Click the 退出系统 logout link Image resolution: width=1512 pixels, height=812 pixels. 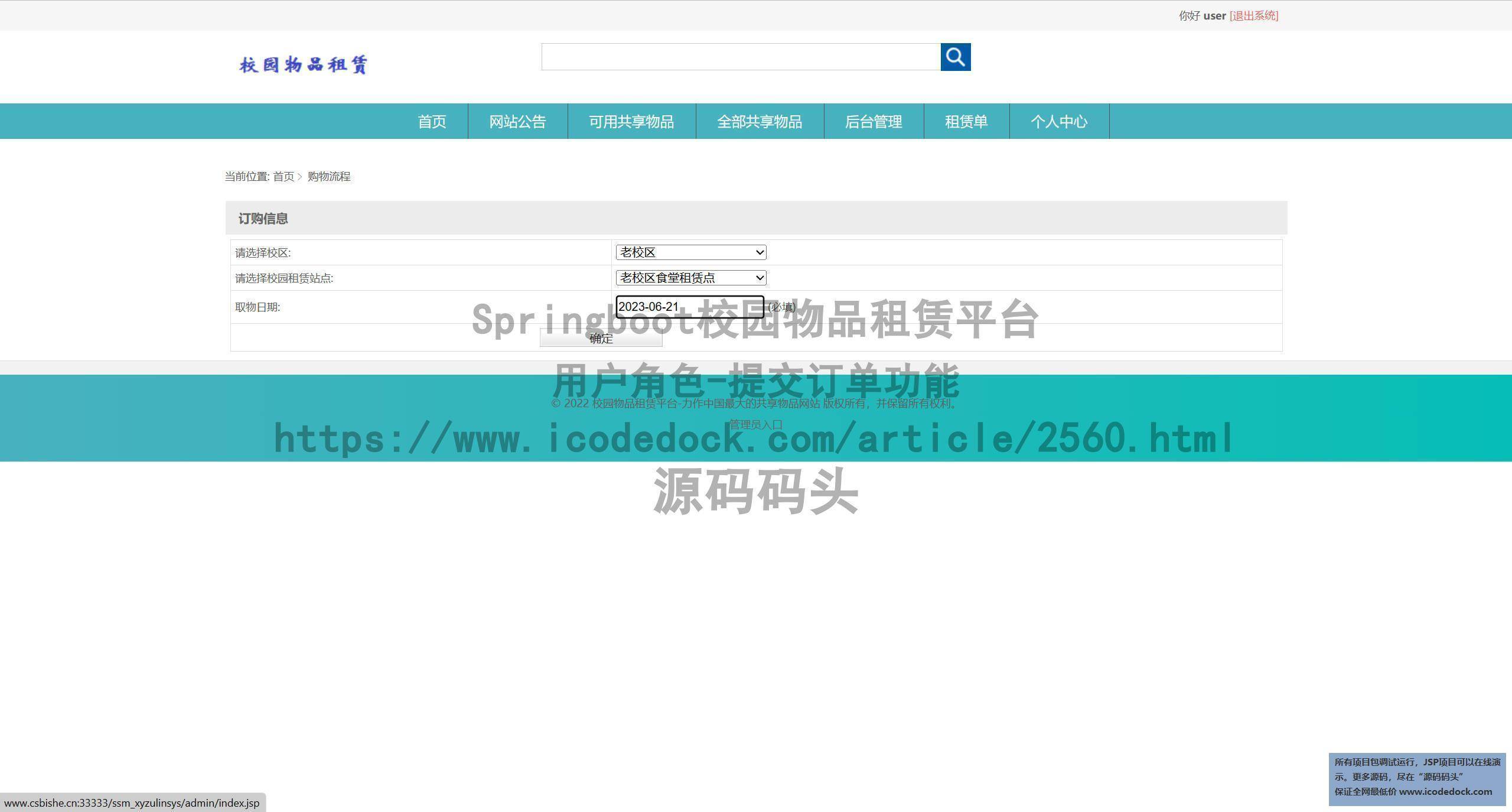click(1253, 16)
